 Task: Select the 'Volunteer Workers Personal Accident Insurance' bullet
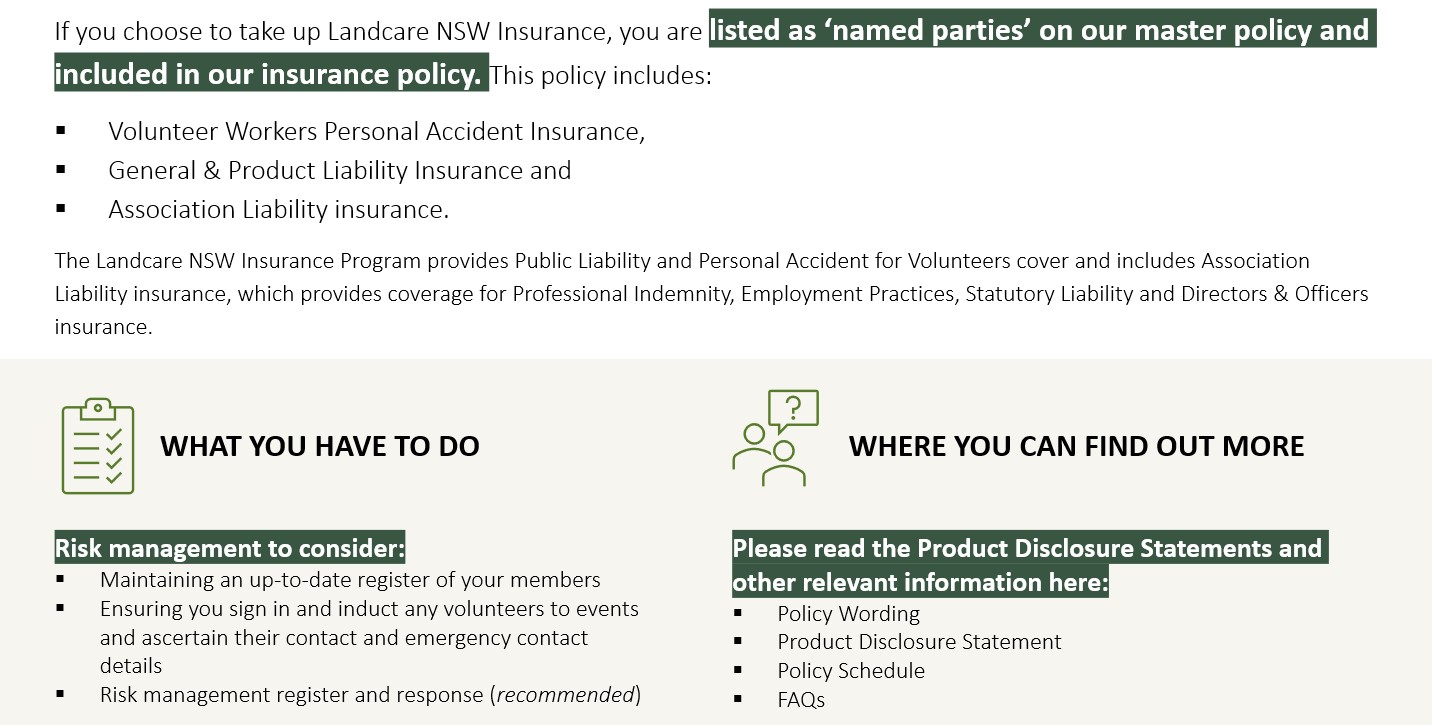pos(376,132)
